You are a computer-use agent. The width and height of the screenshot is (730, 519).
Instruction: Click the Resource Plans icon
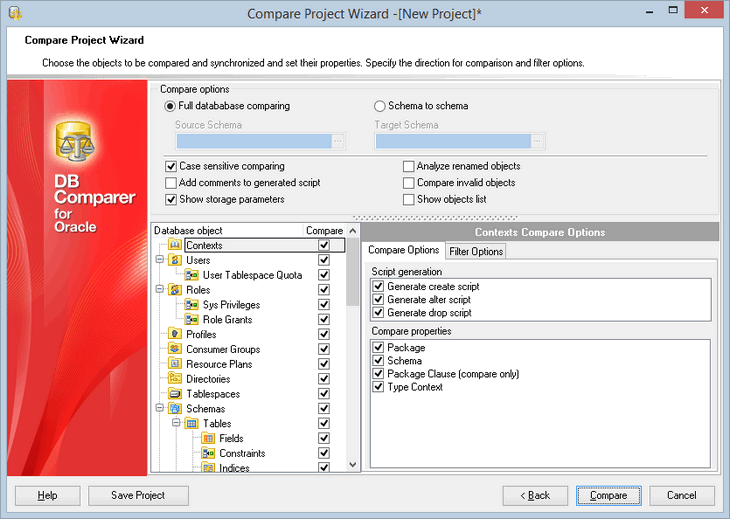(175, 364)
